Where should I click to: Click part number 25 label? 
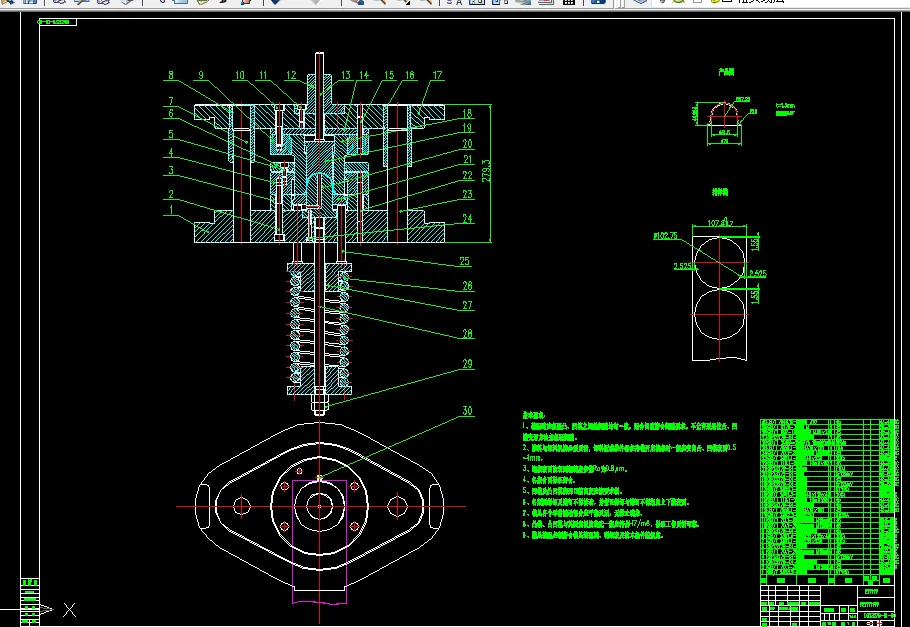464,261
